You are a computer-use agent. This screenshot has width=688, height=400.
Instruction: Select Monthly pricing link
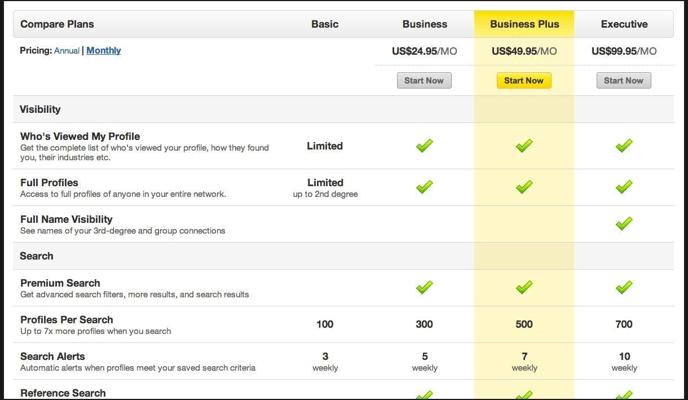tap(104, 50)
